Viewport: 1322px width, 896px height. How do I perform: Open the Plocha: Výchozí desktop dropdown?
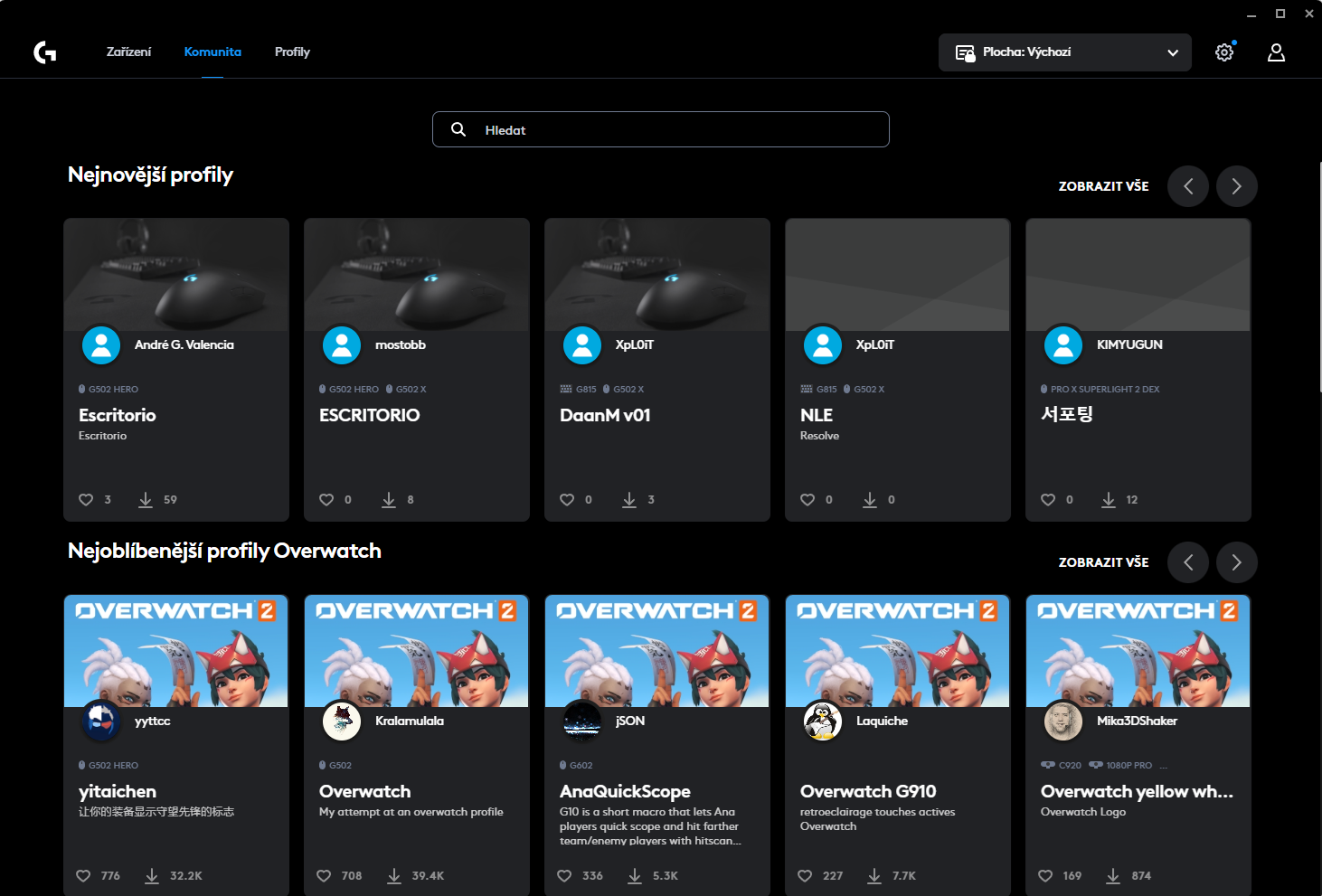(x=1064, y=52)
